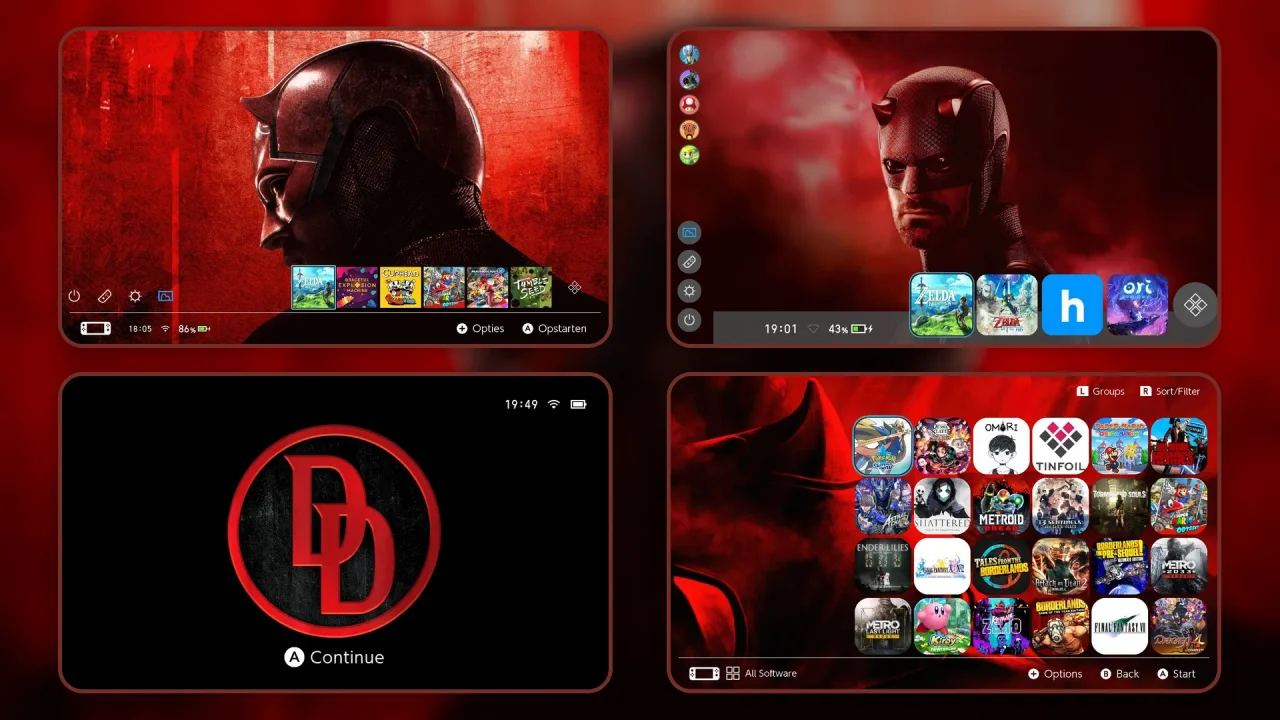Open Controllers icon in the Opties home screen
This screenshot has height=720, width=1280.
(x=104, y=296)
